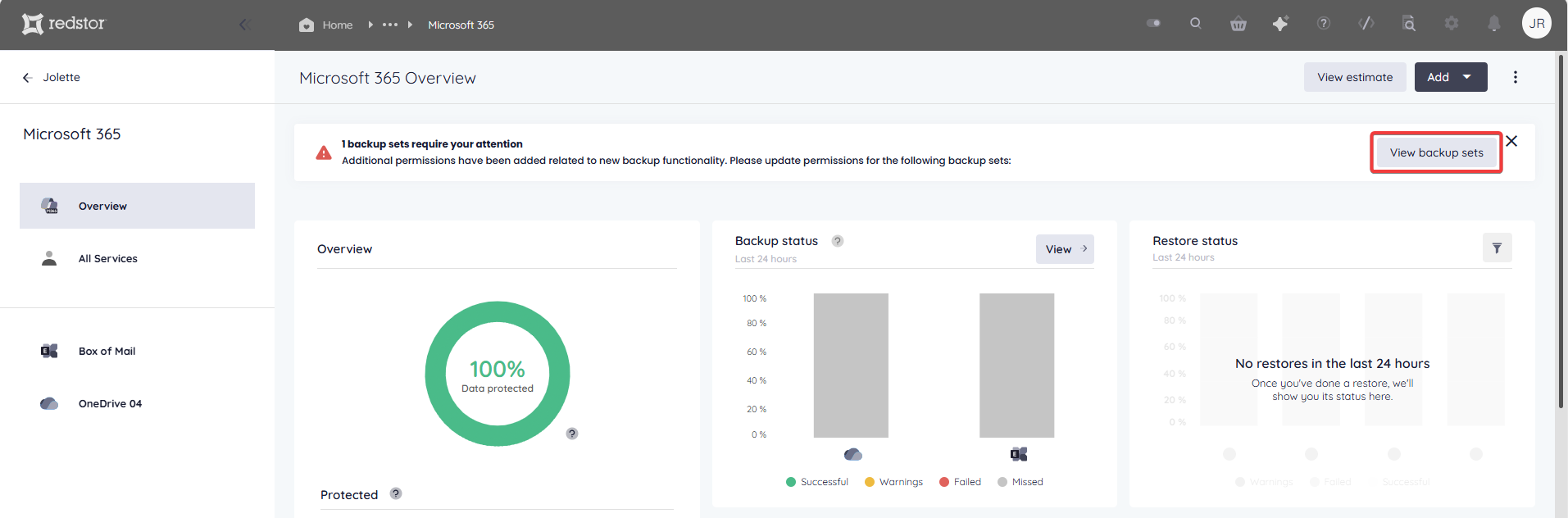Click the 100% Data protected donut chart

pos(498,374)
